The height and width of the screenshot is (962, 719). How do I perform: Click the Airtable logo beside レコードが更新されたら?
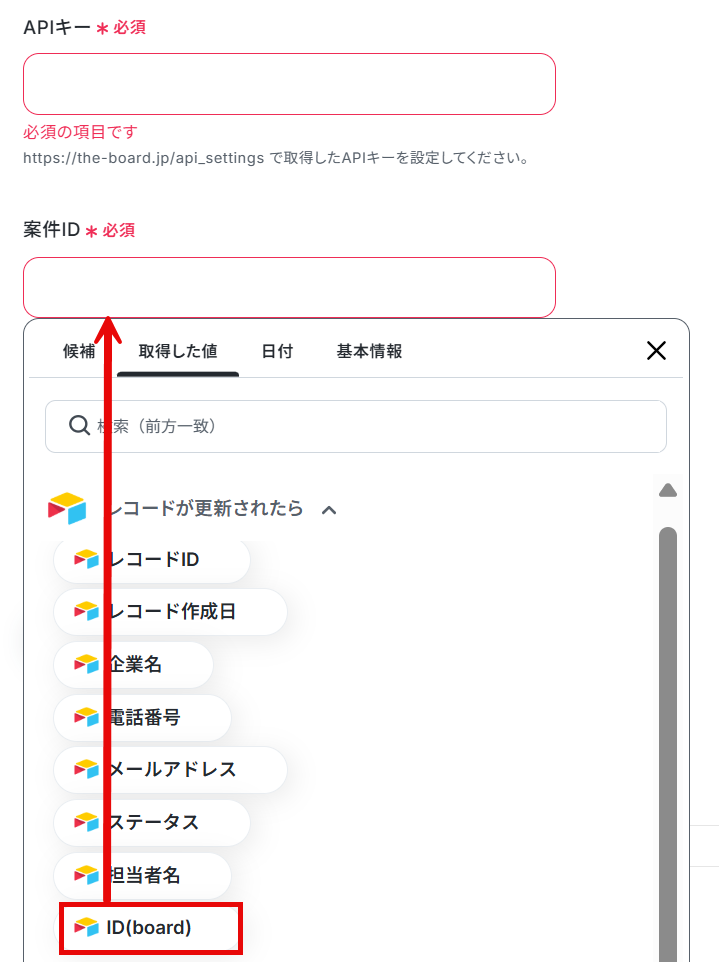coord(67,508)
